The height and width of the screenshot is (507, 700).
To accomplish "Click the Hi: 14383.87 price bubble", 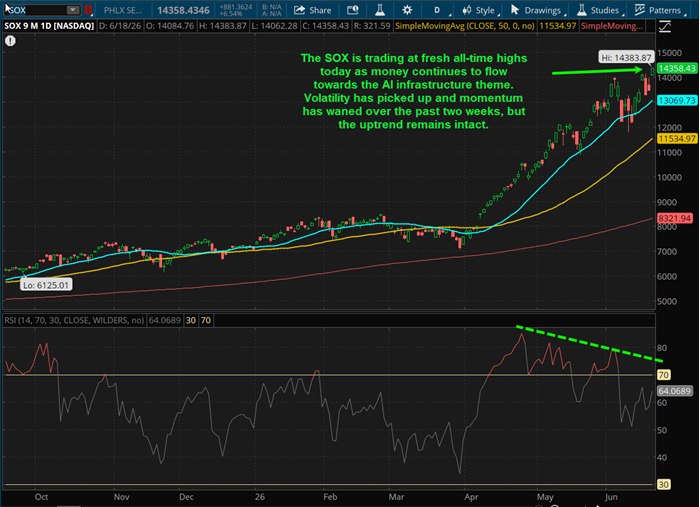I will pos(626,58).
